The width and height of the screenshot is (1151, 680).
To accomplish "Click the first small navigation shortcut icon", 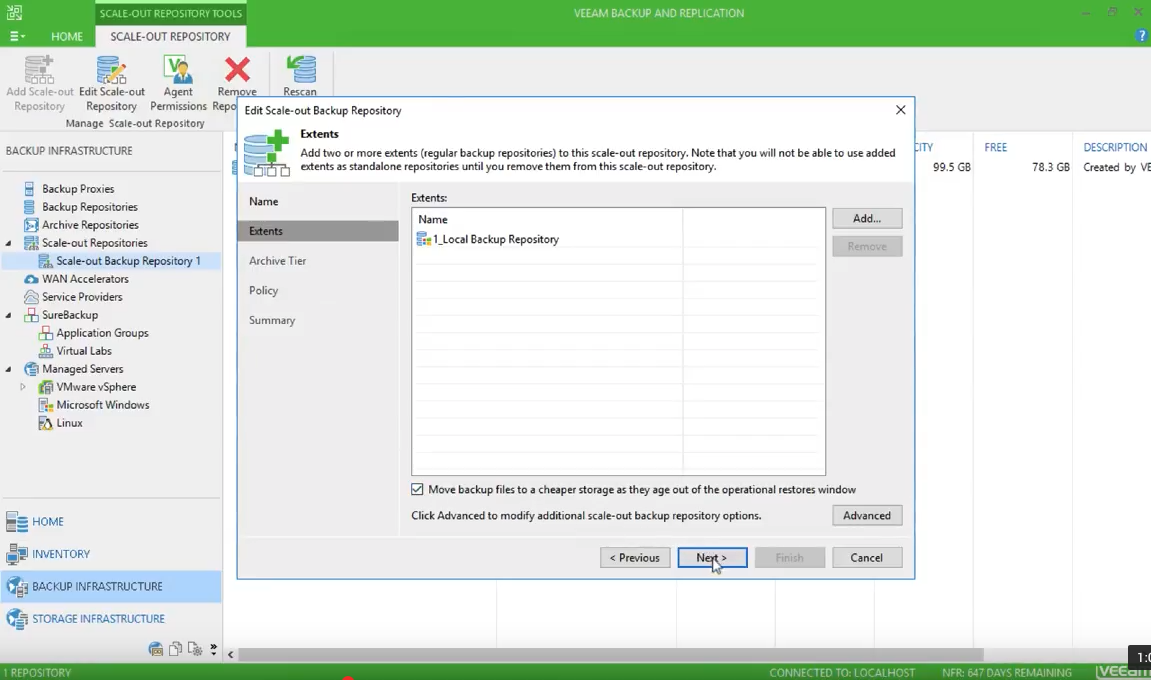I will coord(156,649).
